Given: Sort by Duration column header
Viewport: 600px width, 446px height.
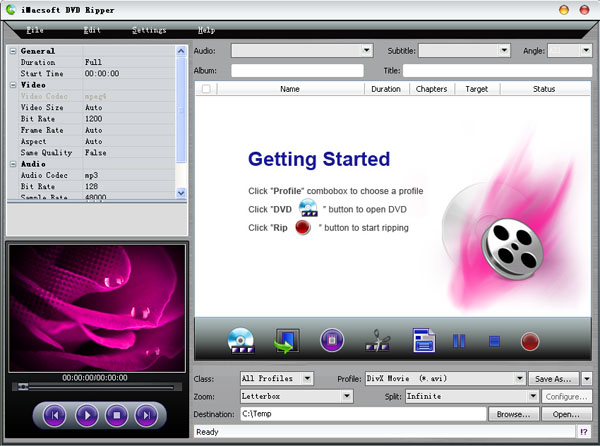Looking at the screenshot, I should [386, 89].
